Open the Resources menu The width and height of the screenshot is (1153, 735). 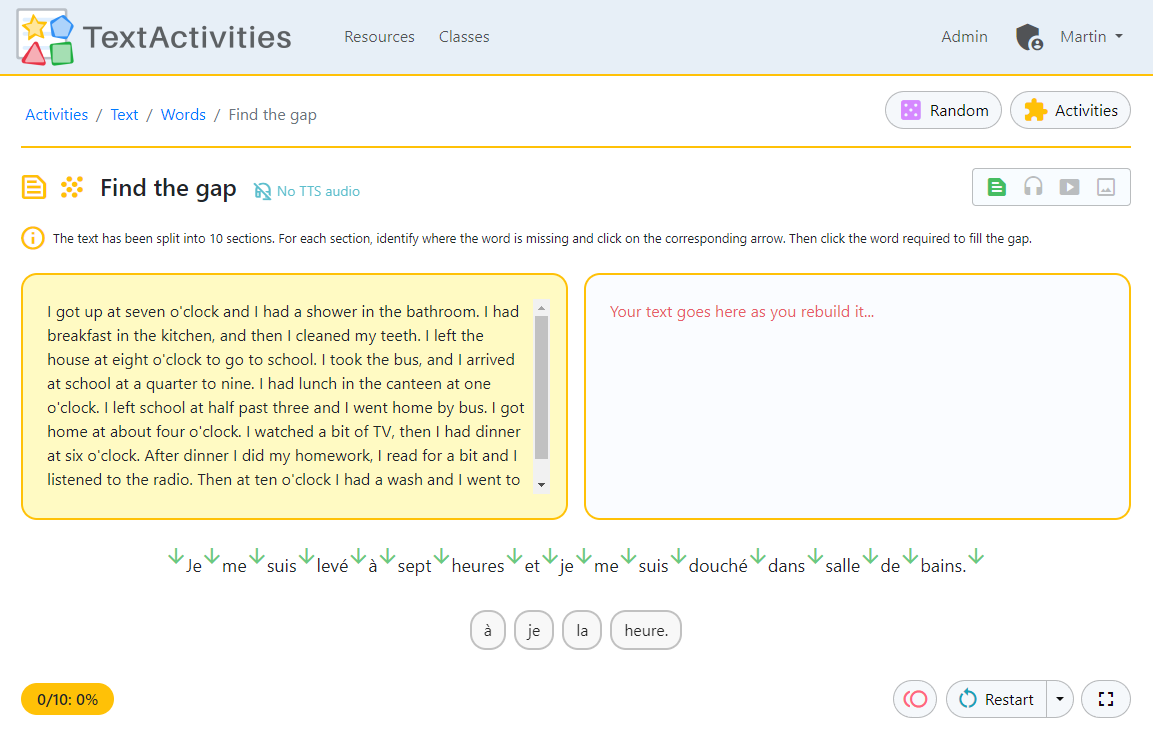379,37
